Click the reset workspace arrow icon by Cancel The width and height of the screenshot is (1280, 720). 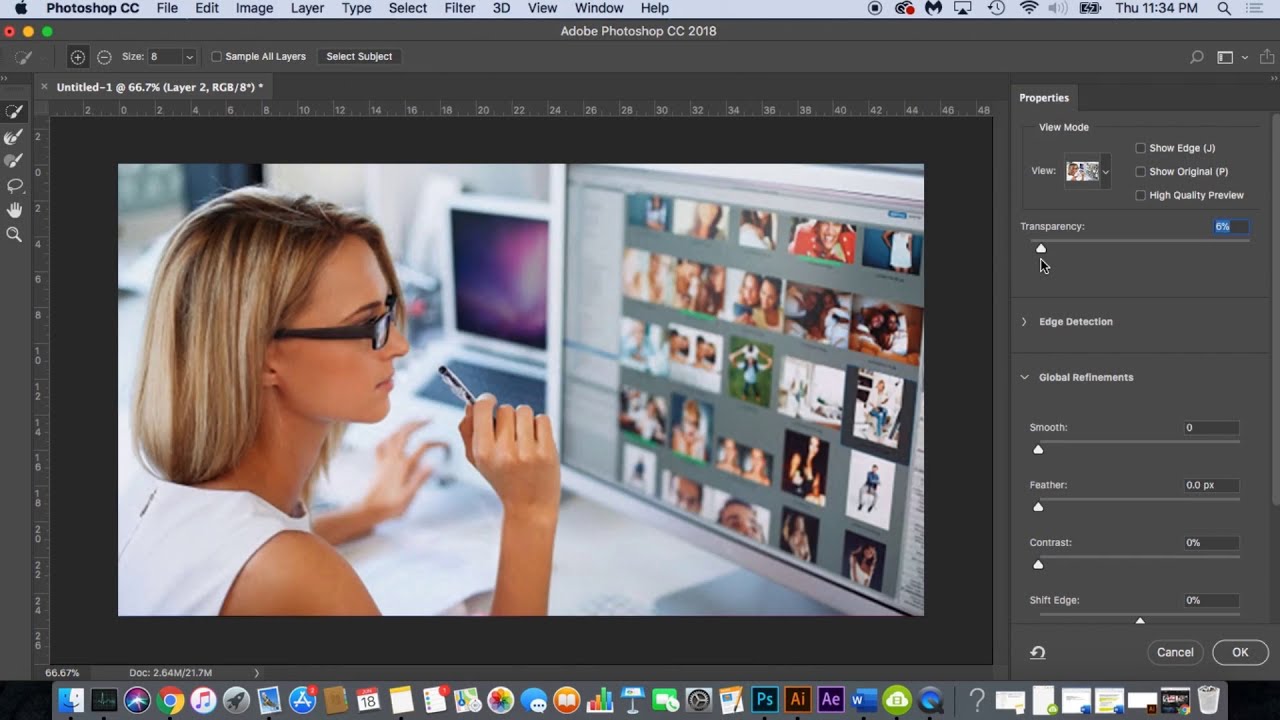(1038, 652)
